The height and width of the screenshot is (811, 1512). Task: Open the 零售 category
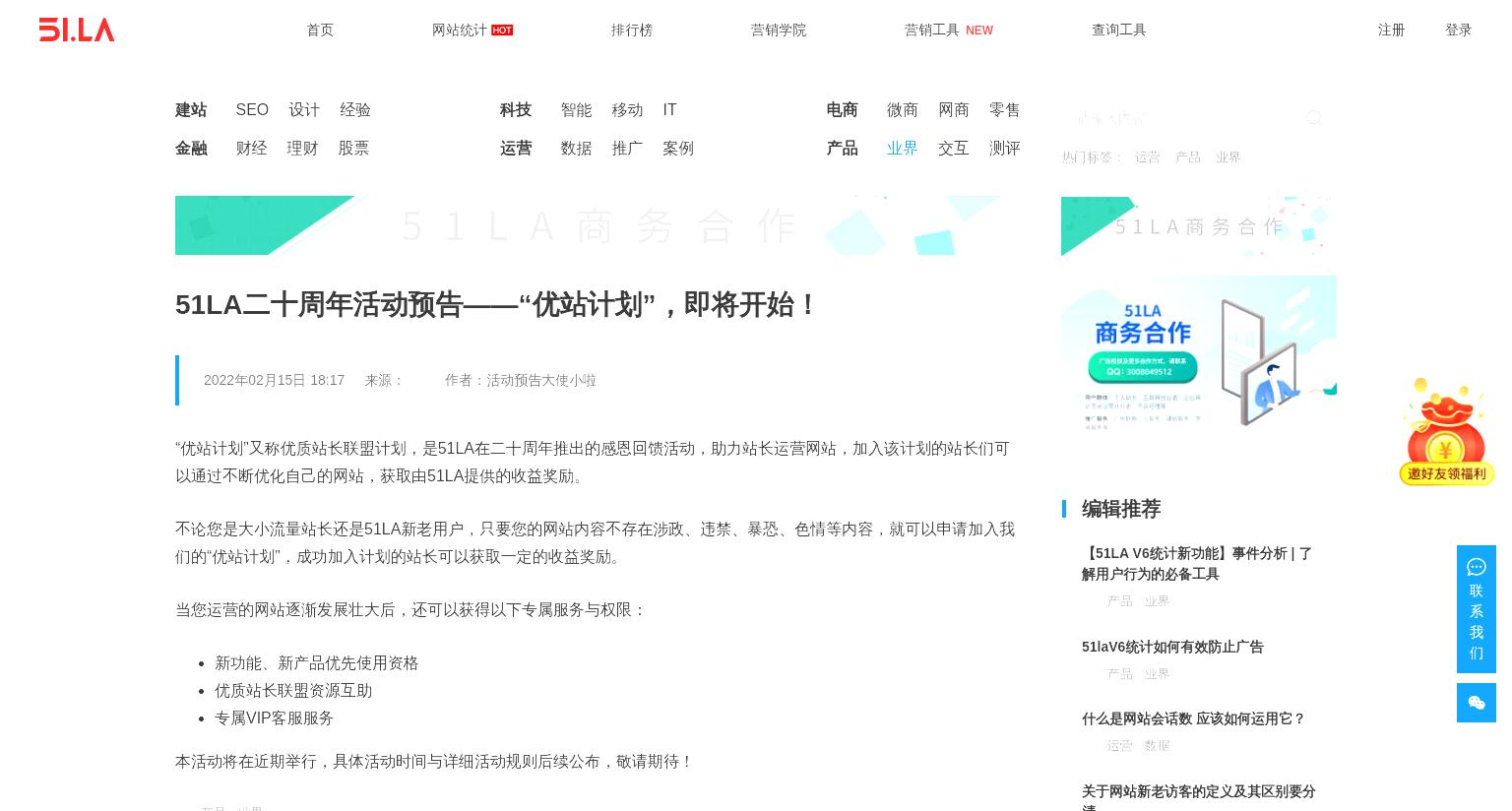click(1005, 109)
